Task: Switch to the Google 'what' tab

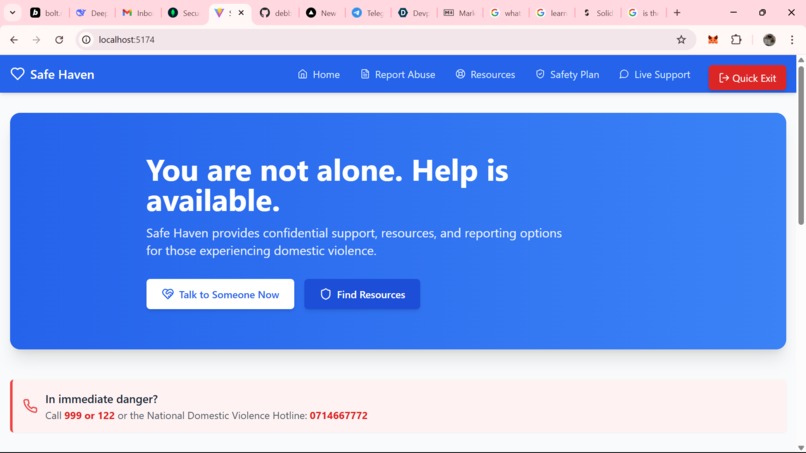Action: click(506, 13)
